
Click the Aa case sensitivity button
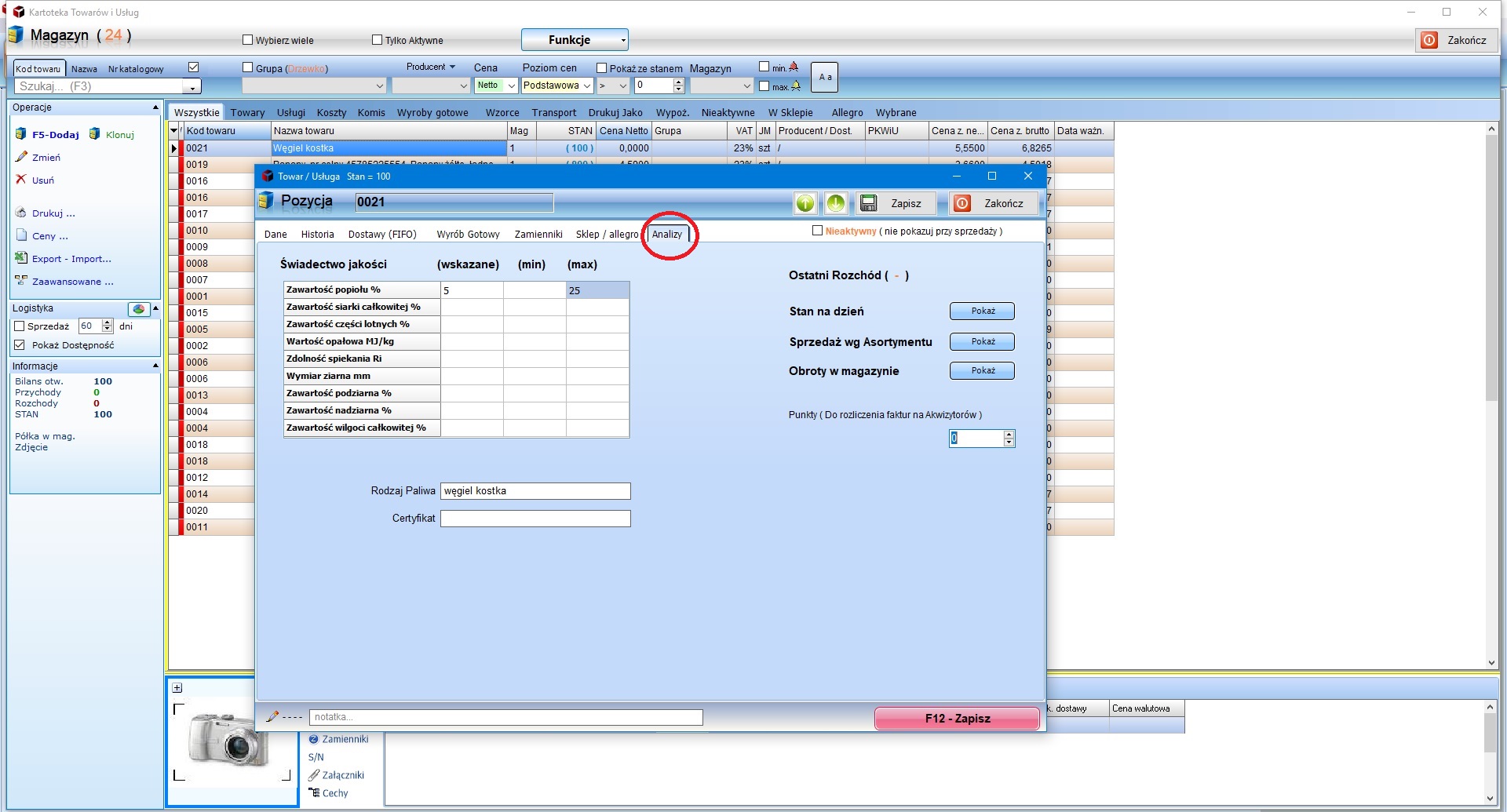coord(824,77)
